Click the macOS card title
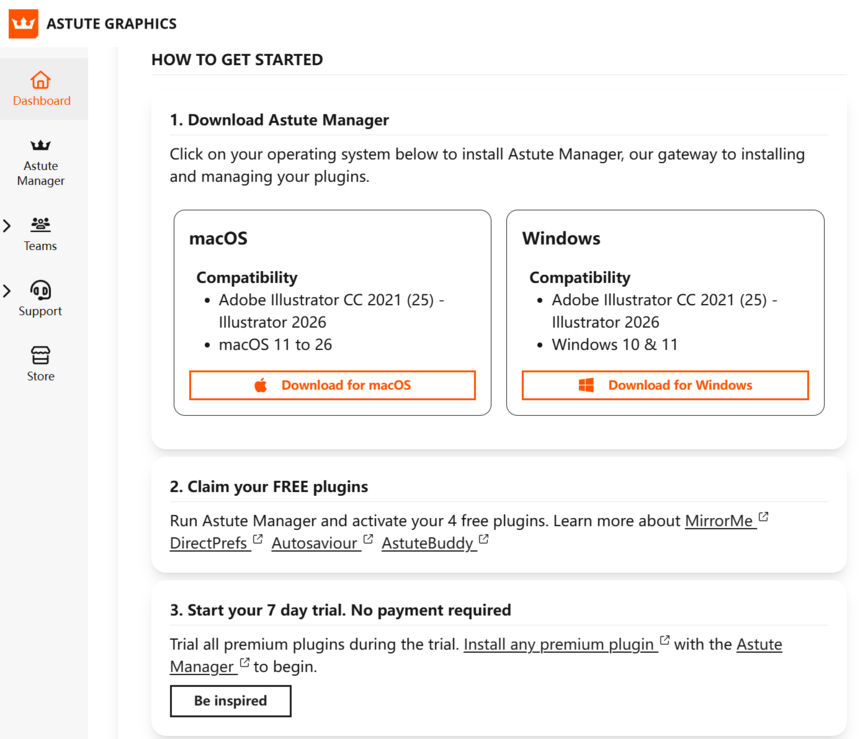 [218, 238]
